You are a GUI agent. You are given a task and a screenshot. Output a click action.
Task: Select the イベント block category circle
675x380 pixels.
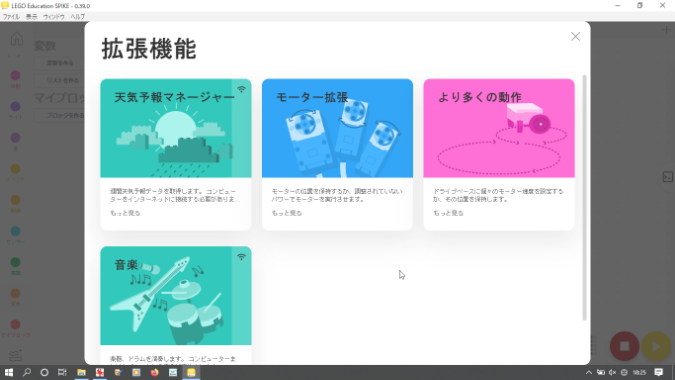(15, 169)
